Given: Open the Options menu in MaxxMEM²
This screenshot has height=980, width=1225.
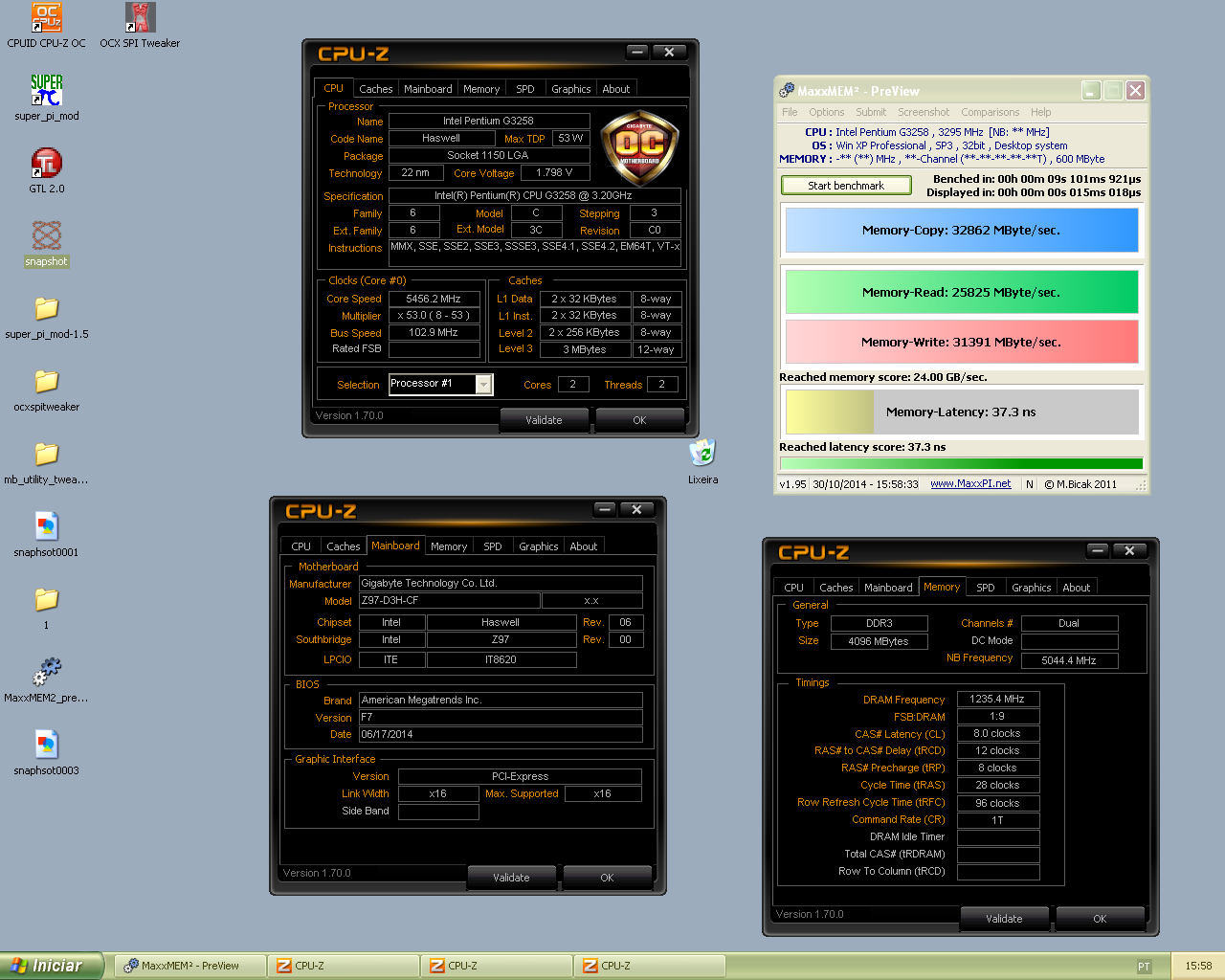Looking at the screenshot, I should [827, 112].
